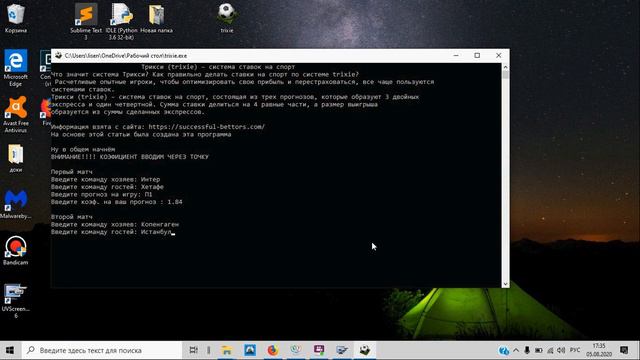The width and height of the screenshot is (640, 360).
Task: Open the help tray icon with question mark
Action: pyautogui.click(x=504, y=351)
